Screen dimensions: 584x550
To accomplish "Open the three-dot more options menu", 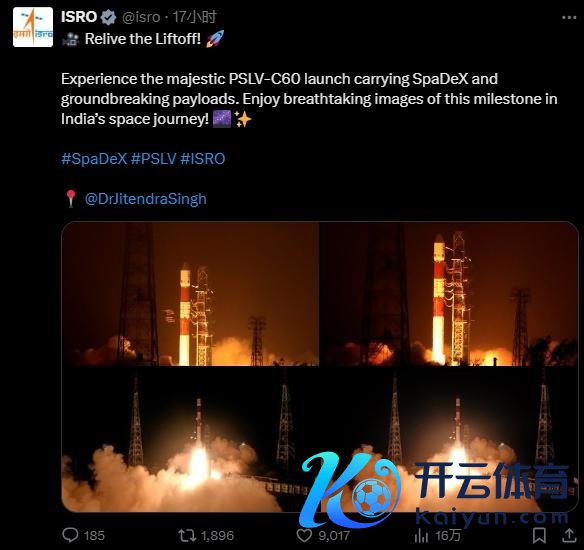I will 569,18.
